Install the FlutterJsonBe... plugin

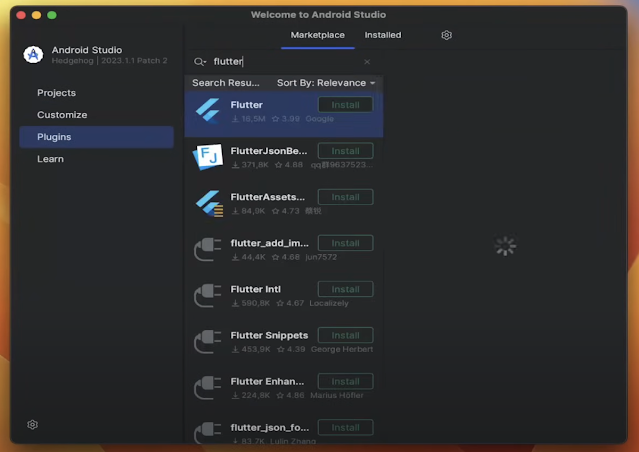[x=345, y=151]
